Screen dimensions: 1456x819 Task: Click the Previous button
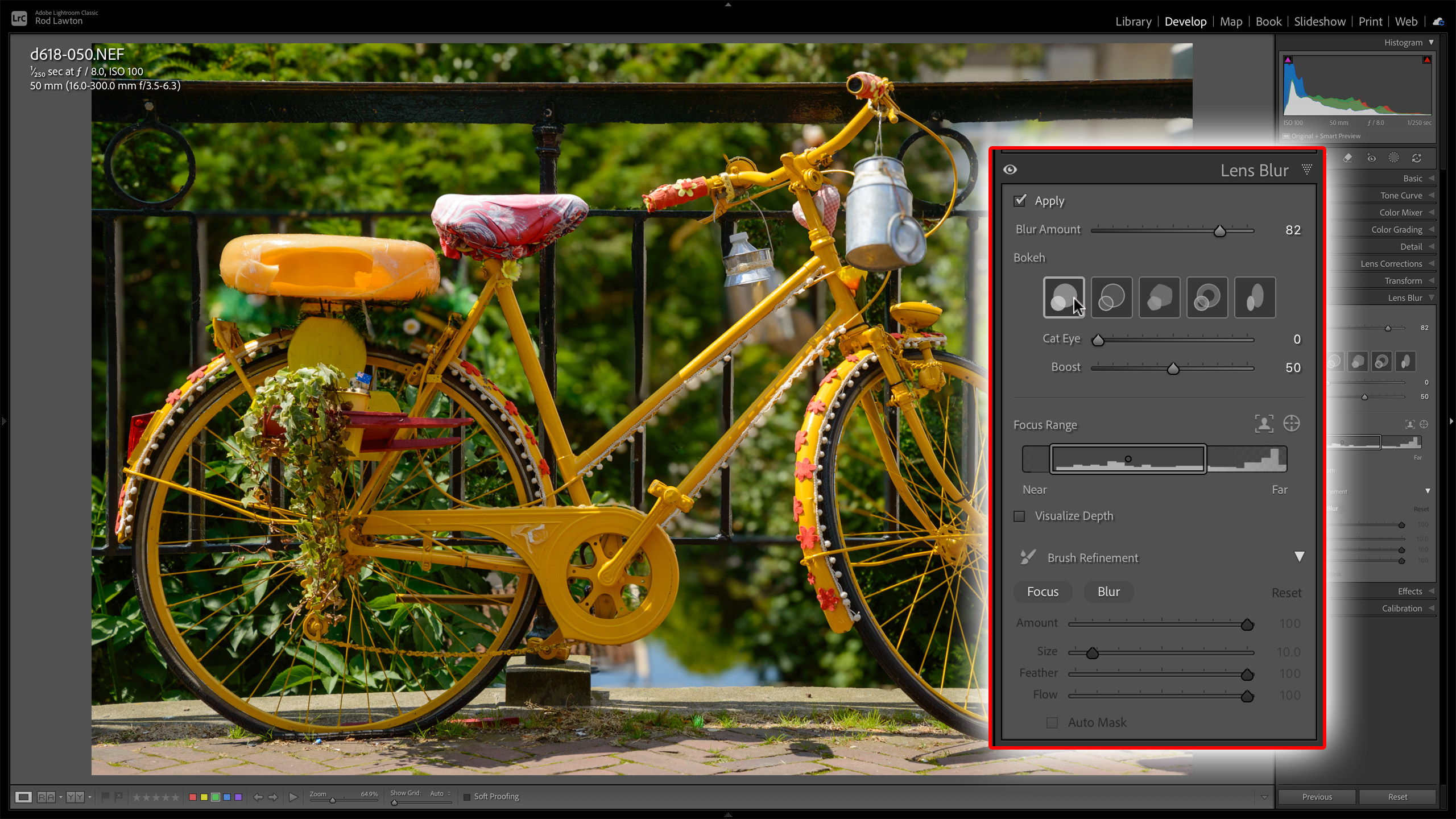1317,797
